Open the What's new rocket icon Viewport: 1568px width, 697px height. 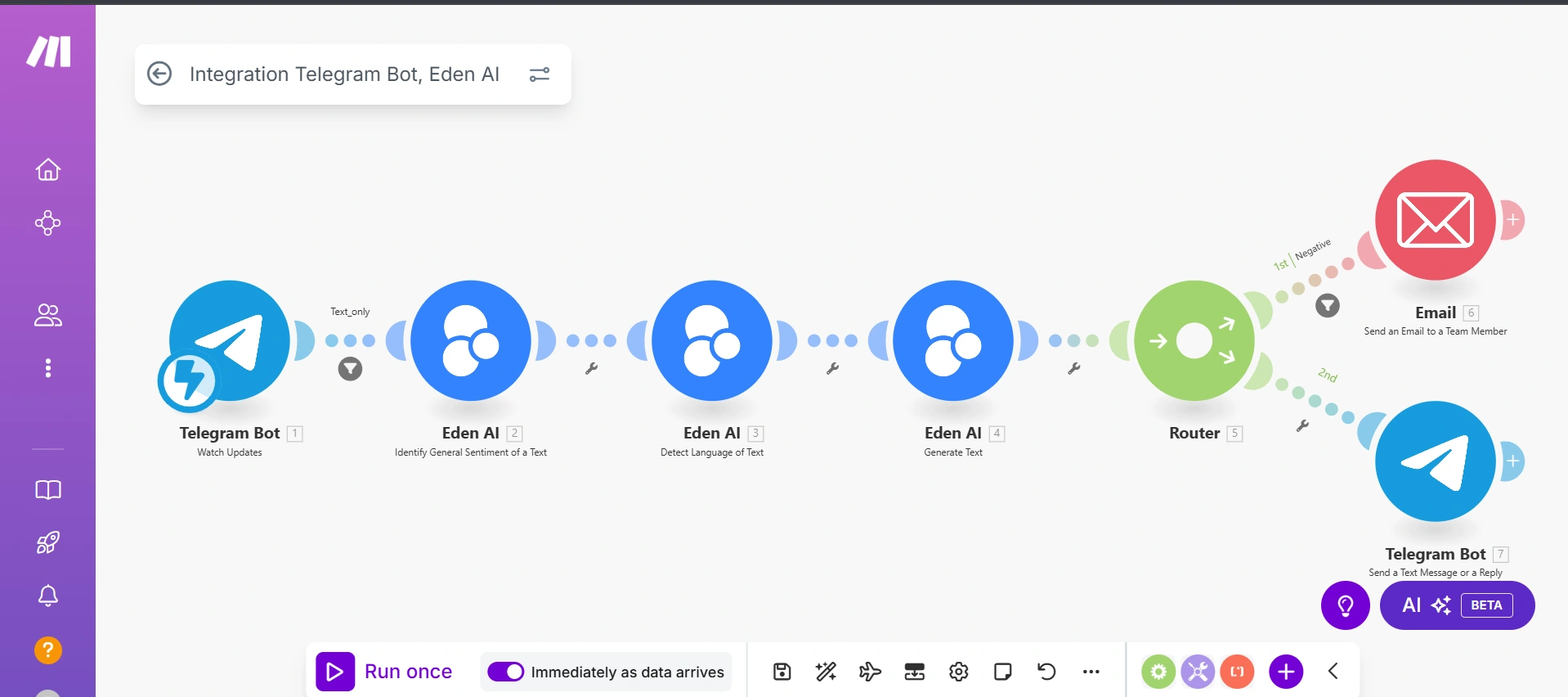(x=48, y=542)
